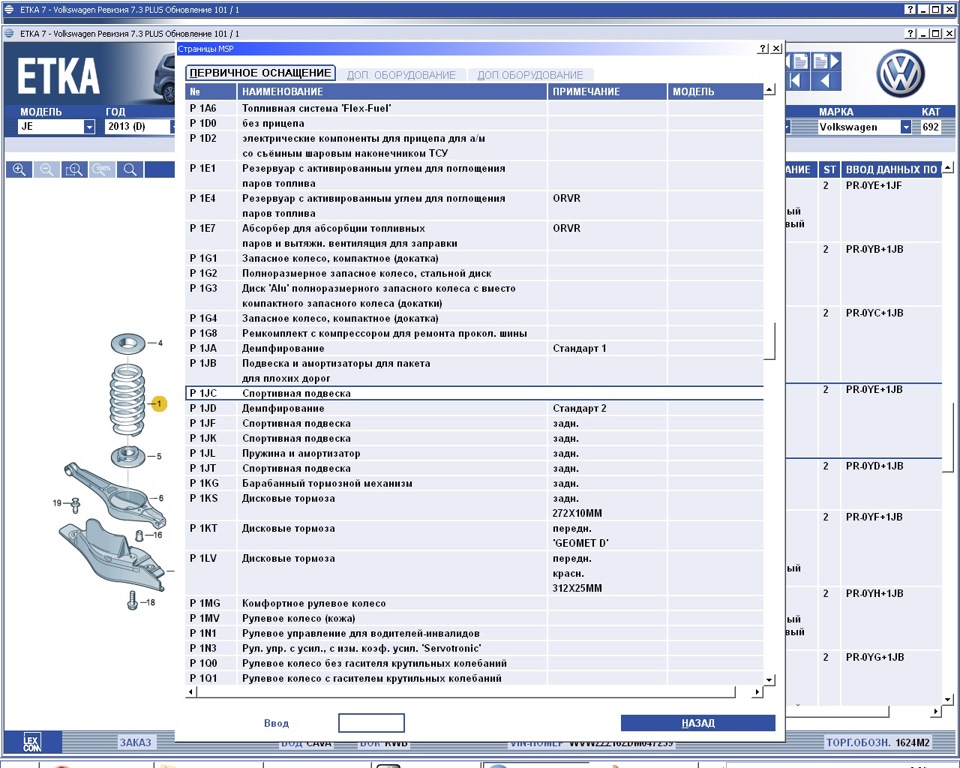Click the ST column header
Viewport: 960px width, 768px height.
[830, 170]
